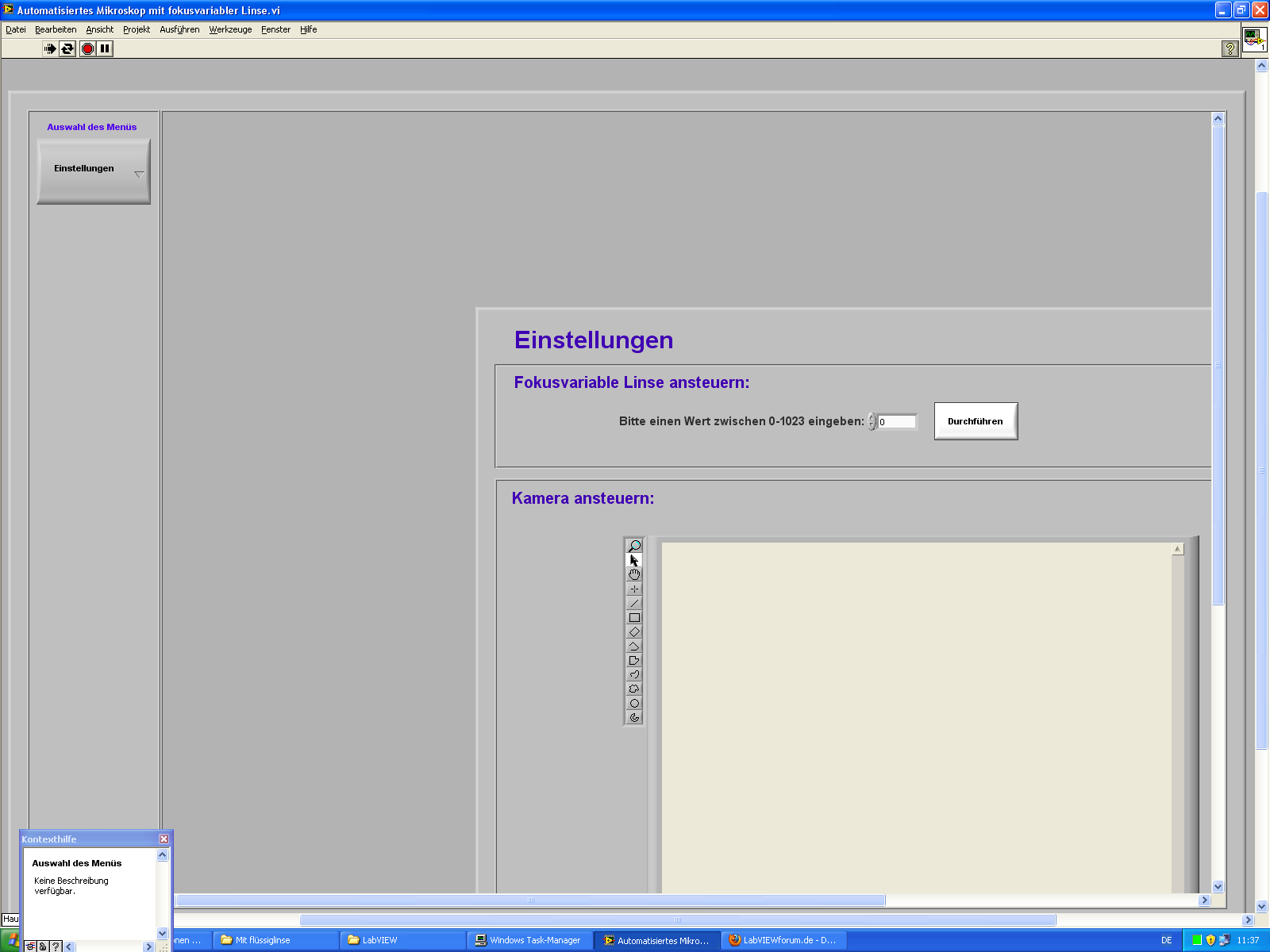This screenshot has height=952, width=1270.
Task: Switch to the LabVIEW folder taskbar button
Action: [403, 940]
